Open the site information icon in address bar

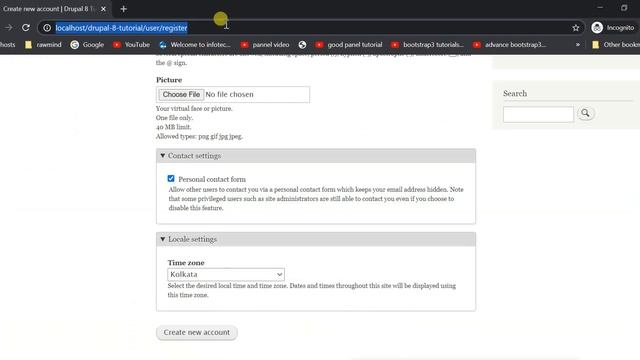coord(47,28)
